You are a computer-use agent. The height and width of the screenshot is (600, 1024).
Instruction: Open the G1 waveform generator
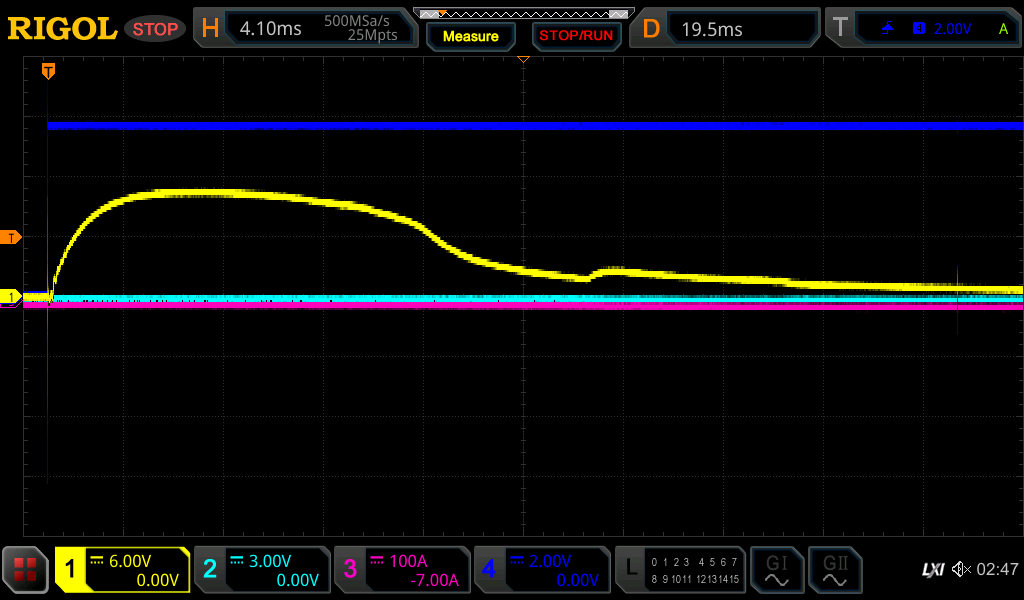pyautogui.click(x=776, y=570)
